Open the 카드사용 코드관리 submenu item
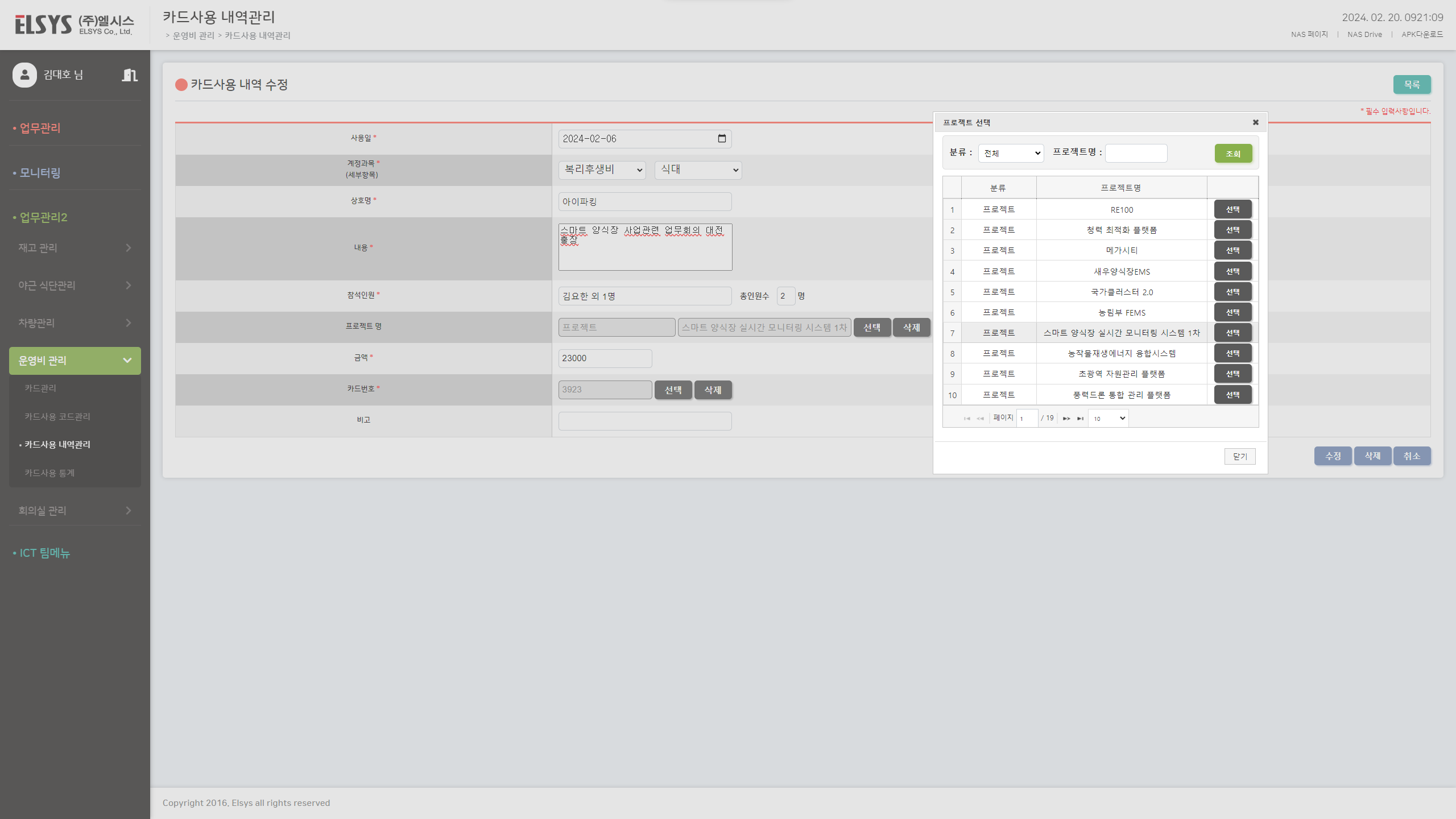This screenshot has width=1456, height=819. (x=57, y=416)
